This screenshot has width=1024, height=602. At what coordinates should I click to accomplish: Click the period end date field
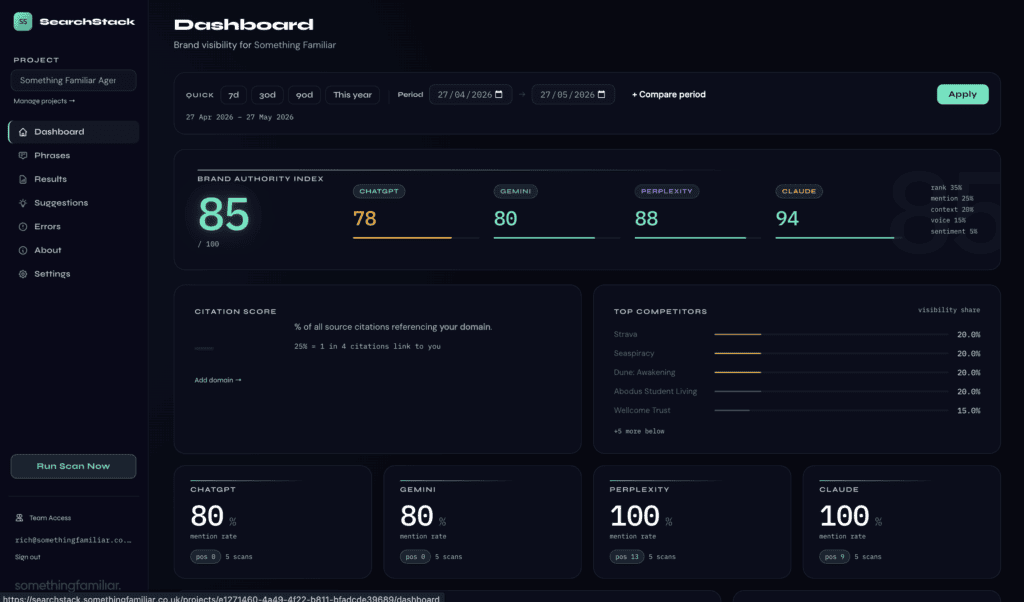[x=573, y=95]
